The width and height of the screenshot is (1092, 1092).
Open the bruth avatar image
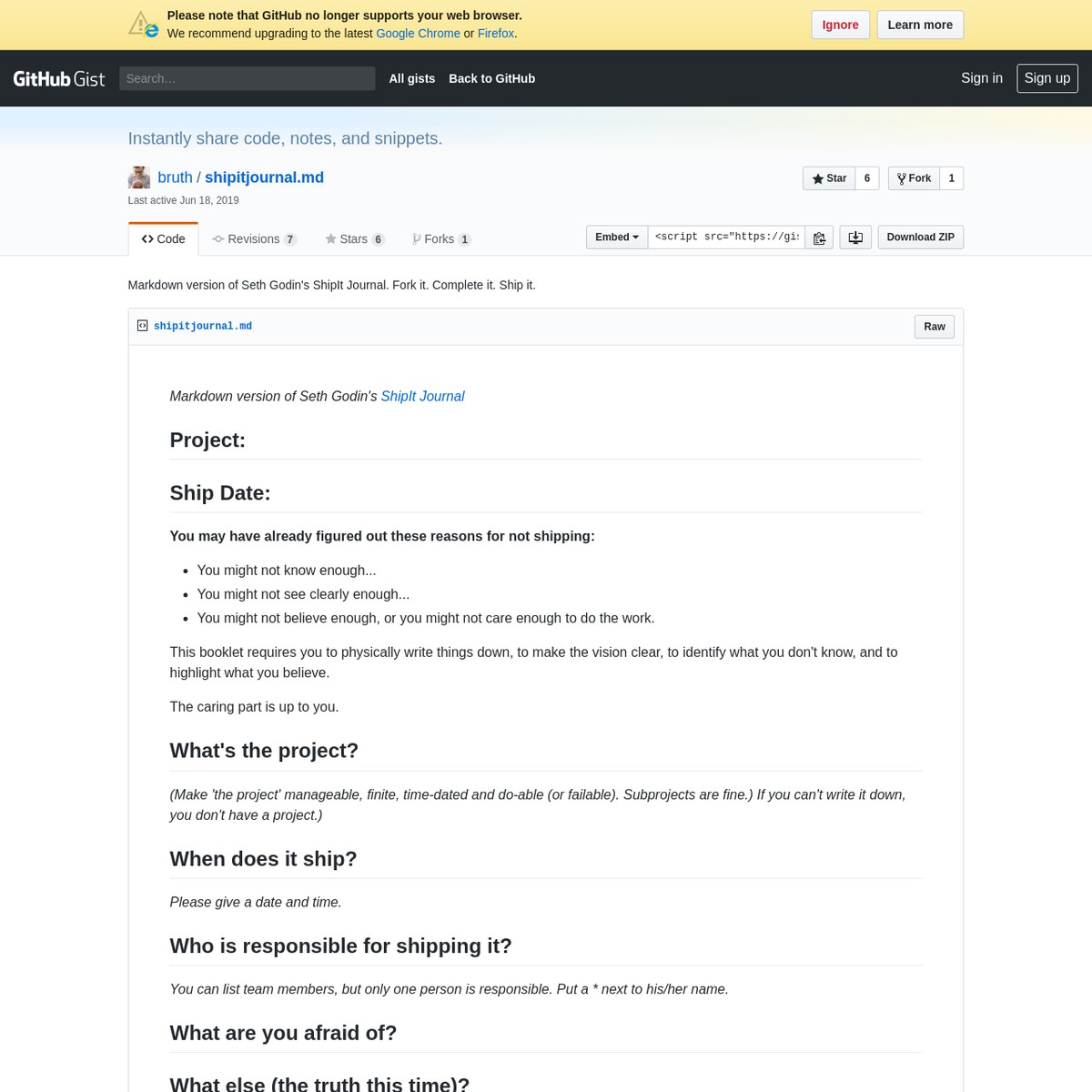point(138,177)
